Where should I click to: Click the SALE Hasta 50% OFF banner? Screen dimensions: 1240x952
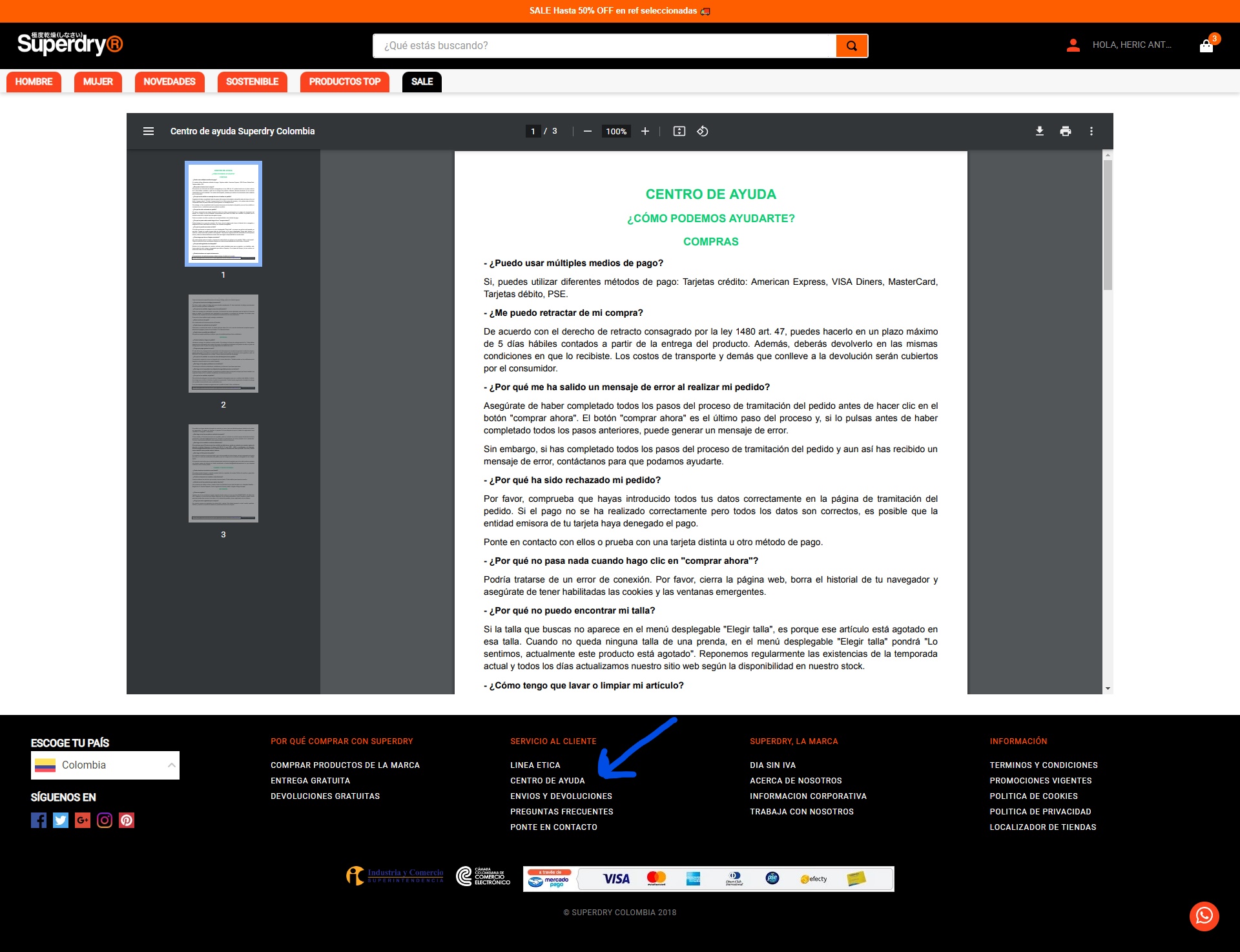pyautogui.click(x=620, y=11)
